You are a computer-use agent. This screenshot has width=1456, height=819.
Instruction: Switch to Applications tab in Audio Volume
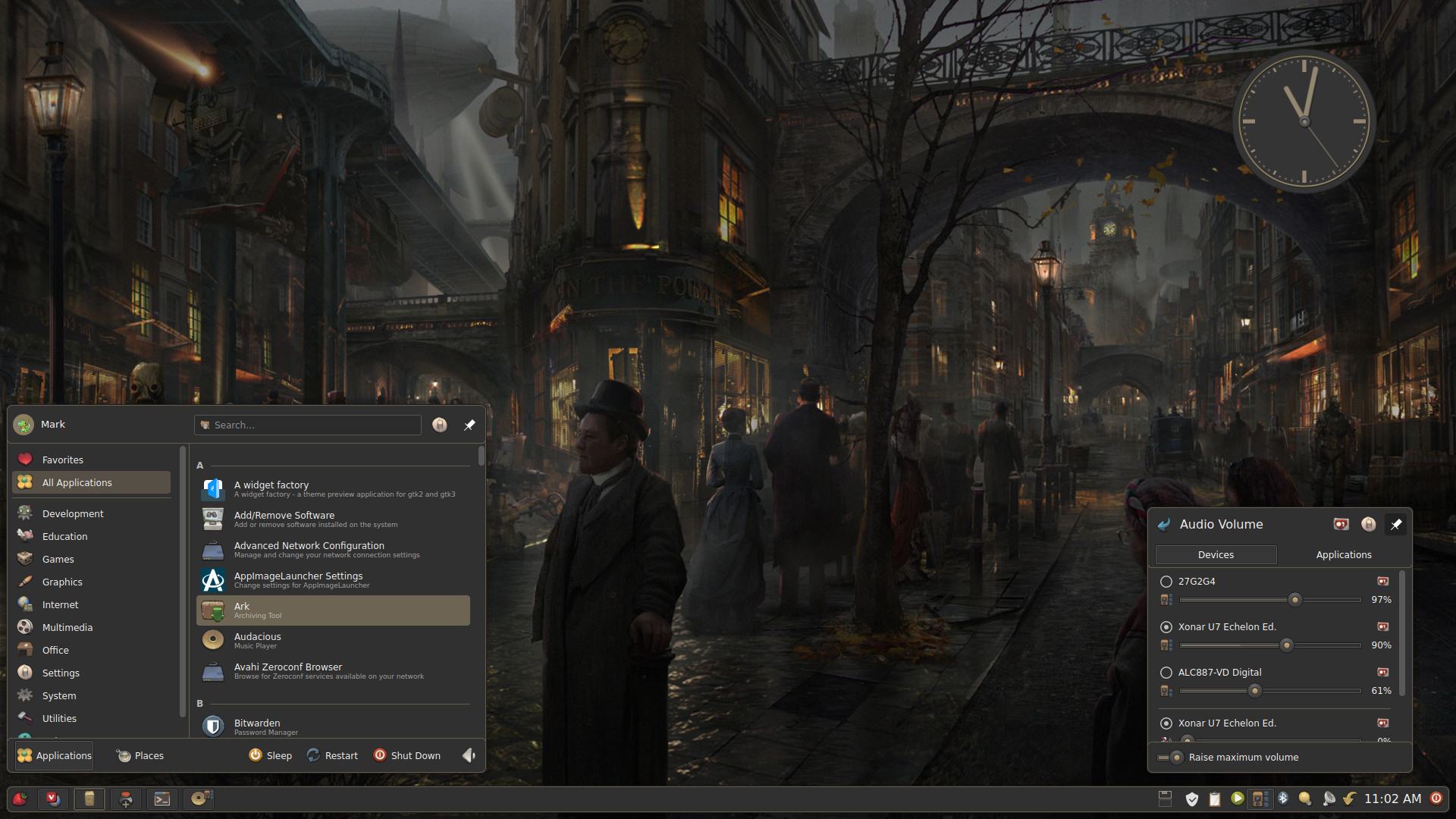[x=1344, y=555]
